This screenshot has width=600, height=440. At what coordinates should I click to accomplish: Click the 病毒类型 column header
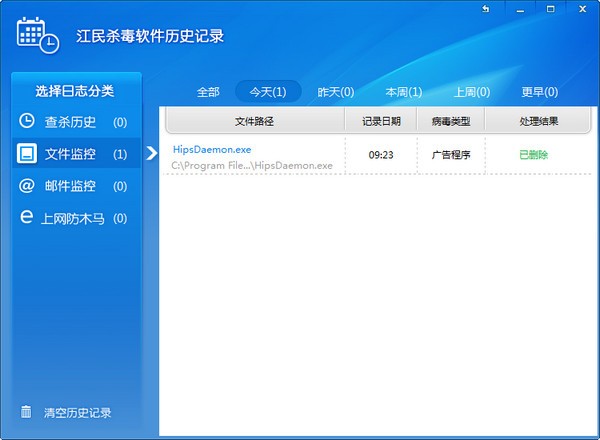451,121
